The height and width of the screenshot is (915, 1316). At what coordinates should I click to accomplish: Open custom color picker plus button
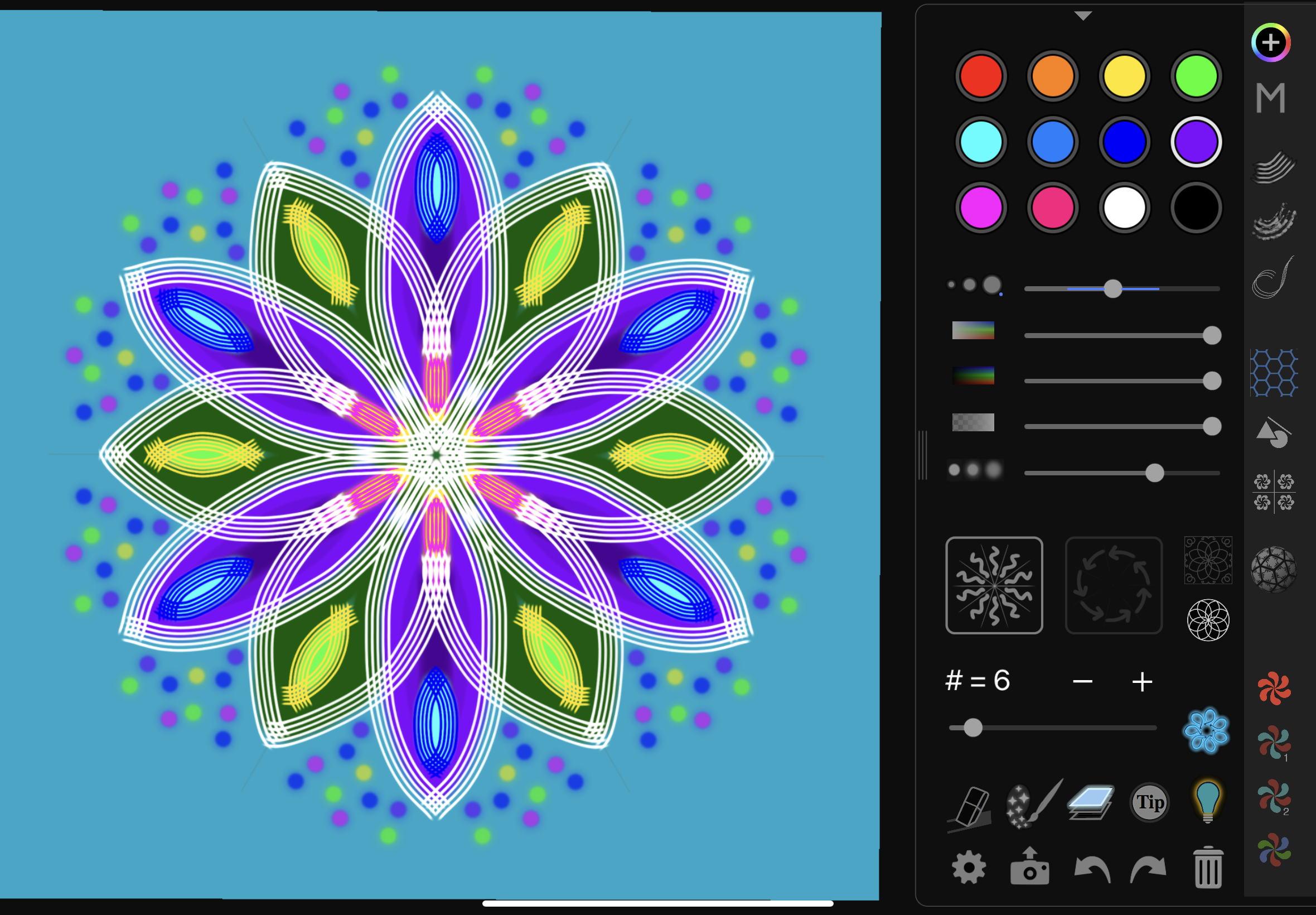1271,42
